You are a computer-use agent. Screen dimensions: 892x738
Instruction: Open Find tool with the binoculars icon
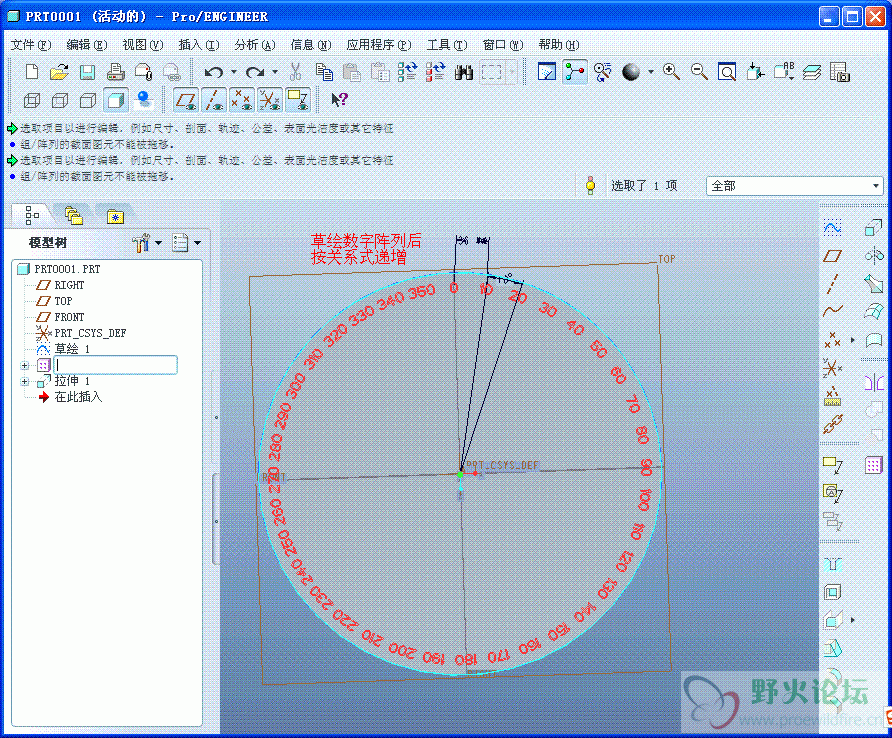tap(464, 72)
